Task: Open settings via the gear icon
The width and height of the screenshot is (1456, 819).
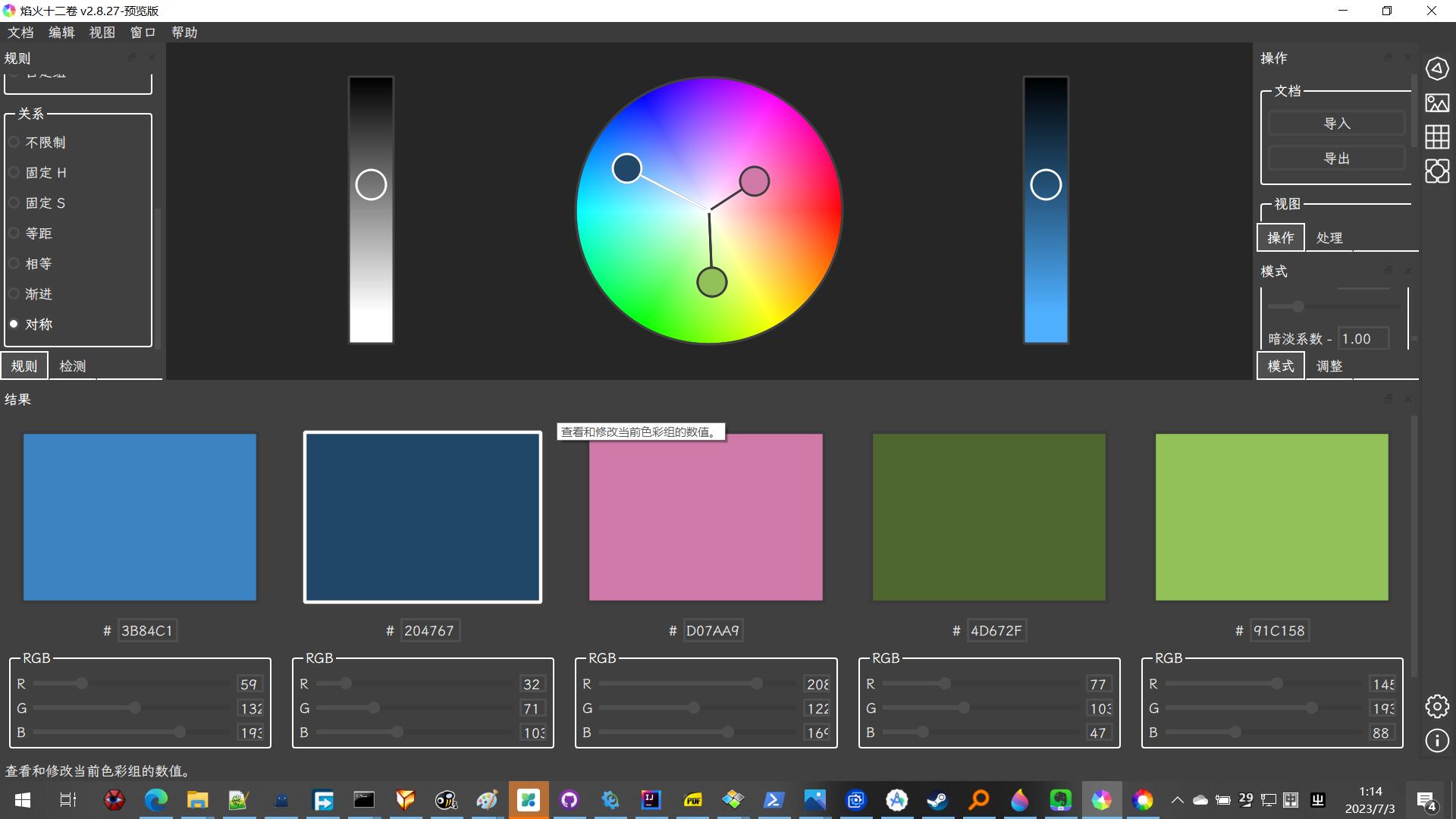Action: point(1437,707)
